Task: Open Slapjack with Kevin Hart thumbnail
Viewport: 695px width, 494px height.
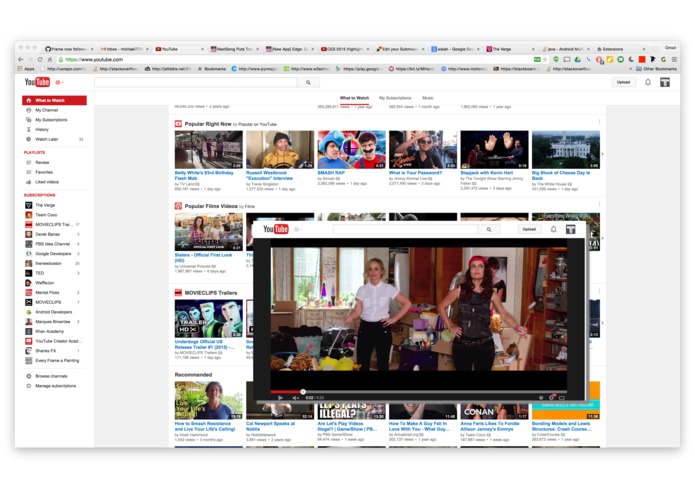Action: click(494, 149)
